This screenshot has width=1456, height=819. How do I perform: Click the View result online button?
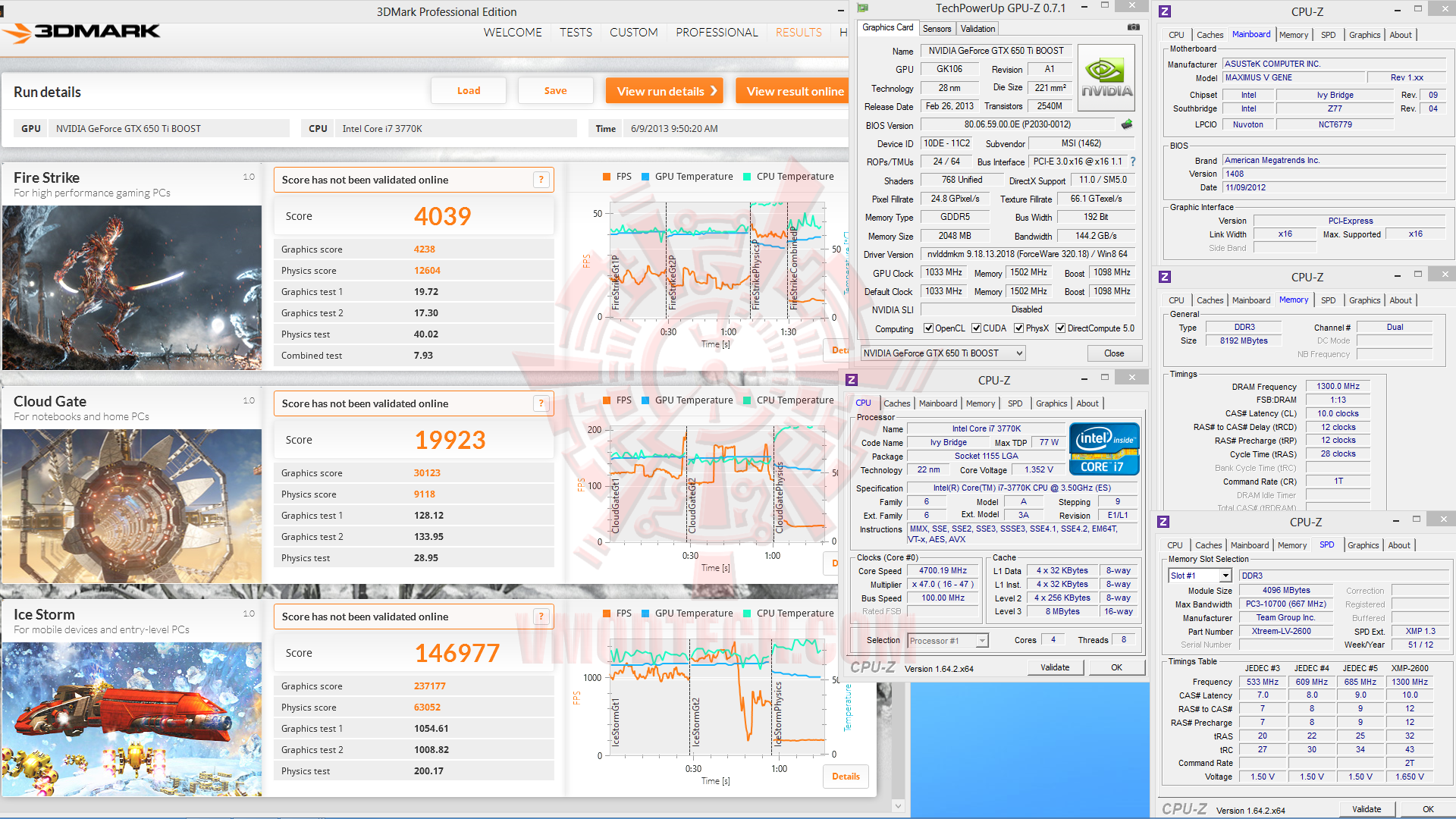click(795, 91)
